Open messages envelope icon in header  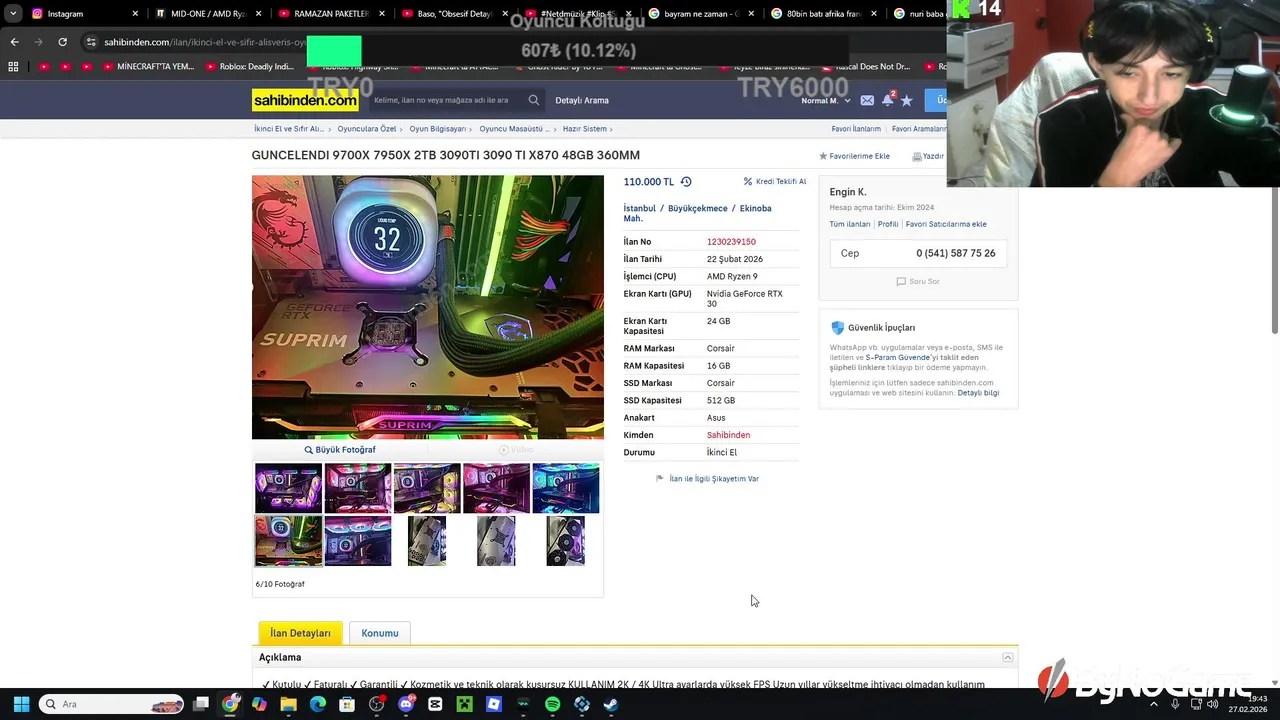867,100
